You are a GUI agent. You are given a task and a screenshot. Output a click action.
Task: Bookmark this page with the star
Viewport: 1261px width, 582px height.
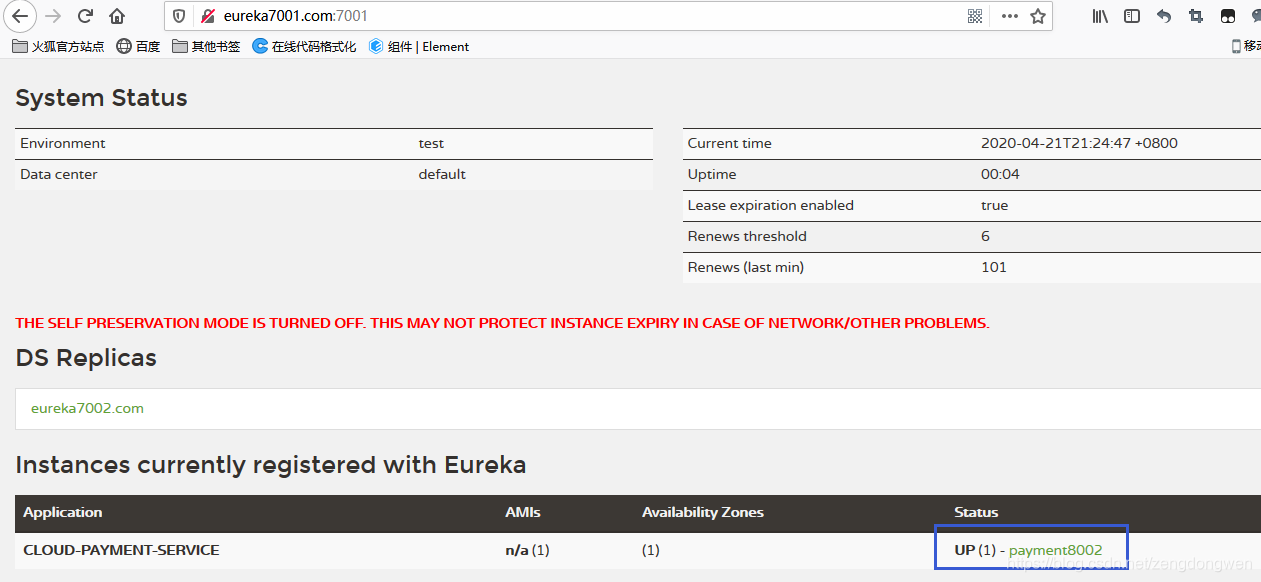(1038, 16)
